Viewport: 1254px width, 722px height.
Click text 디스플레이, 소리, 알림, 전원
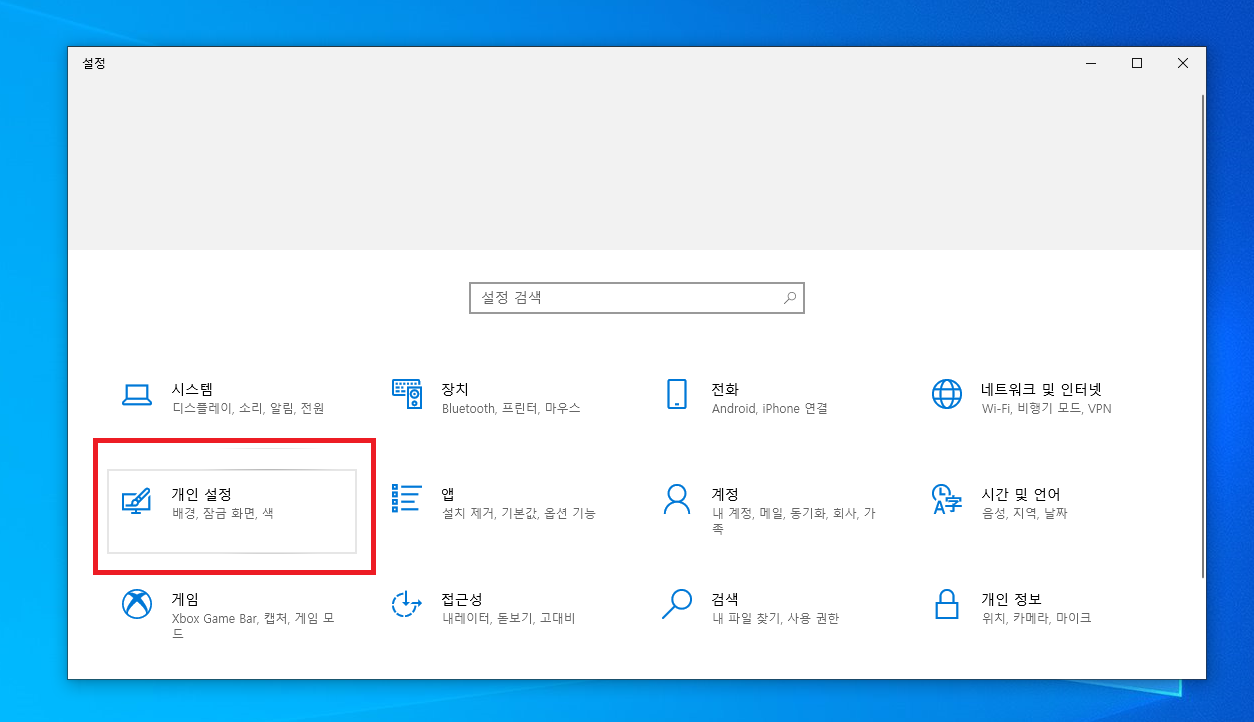[x=248, y=409]
